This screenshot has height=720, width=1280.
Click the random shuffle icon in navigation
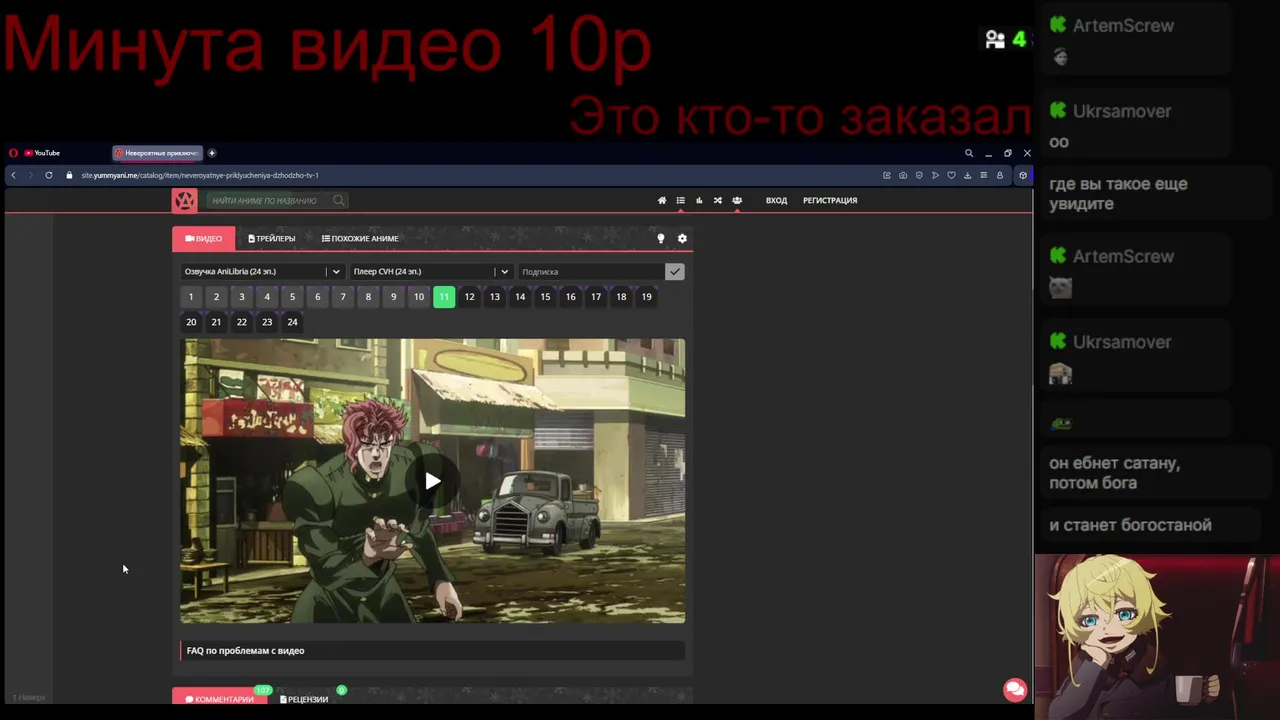(x=718, y=200)
